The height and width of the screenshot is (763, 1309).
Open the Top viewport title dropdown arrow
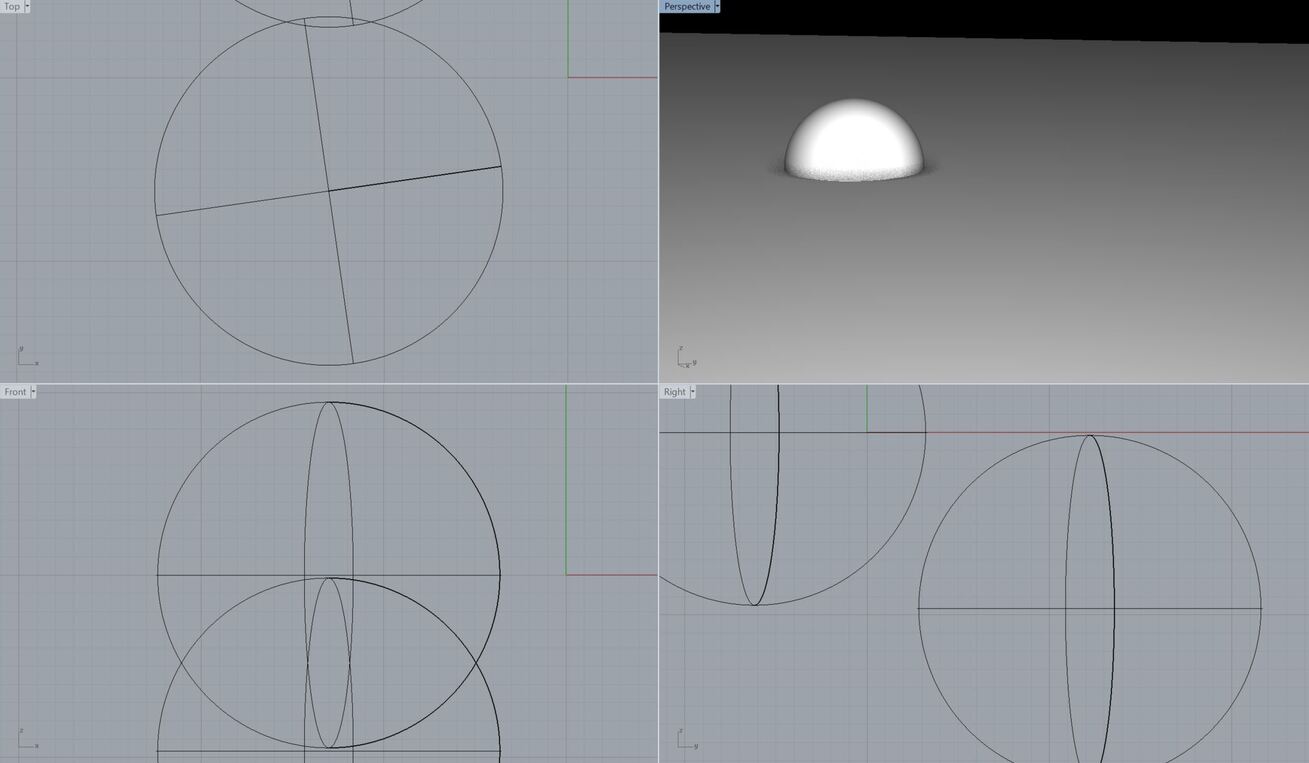pyautogui.click(x=29, y=5)
